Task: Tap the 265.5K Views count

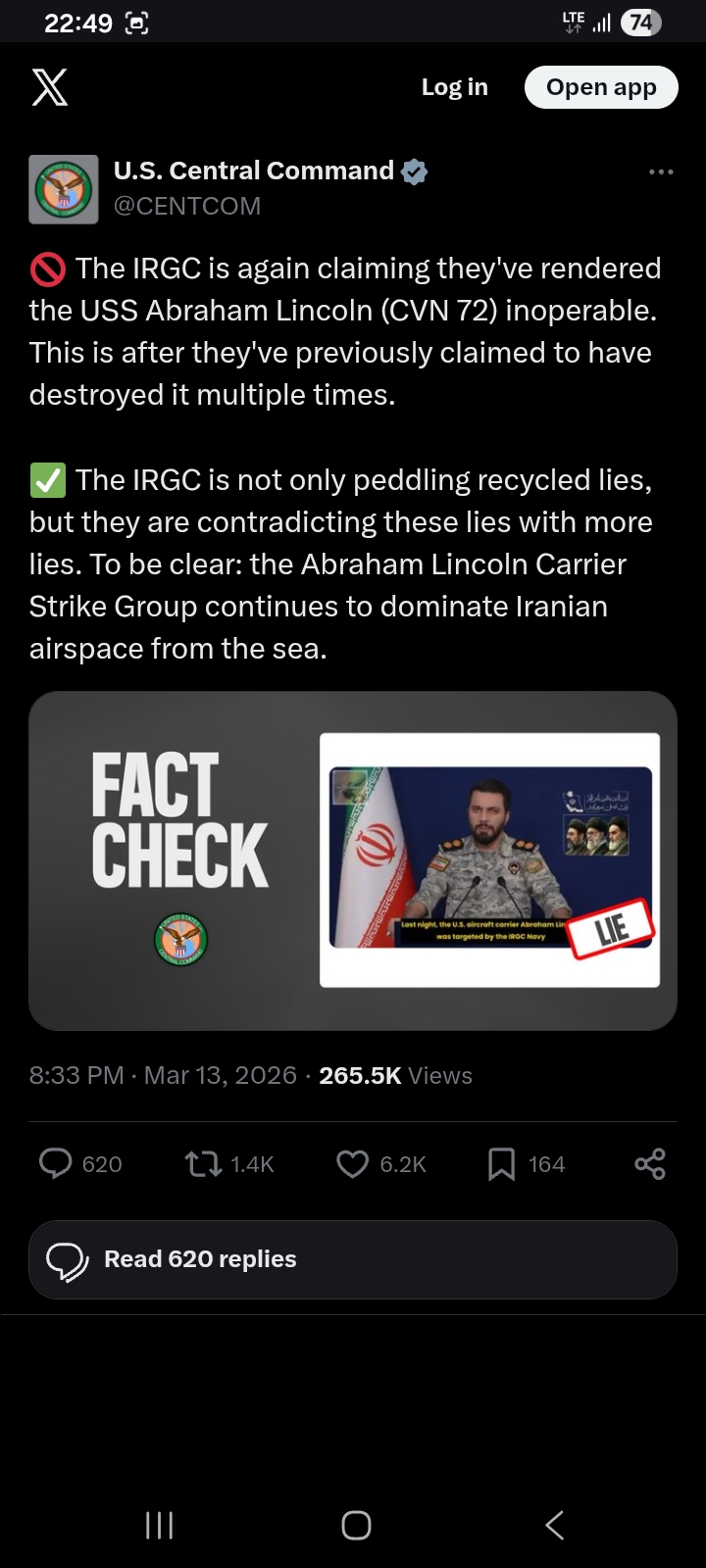Action: pyautogui.click(x=395, y=1075)
